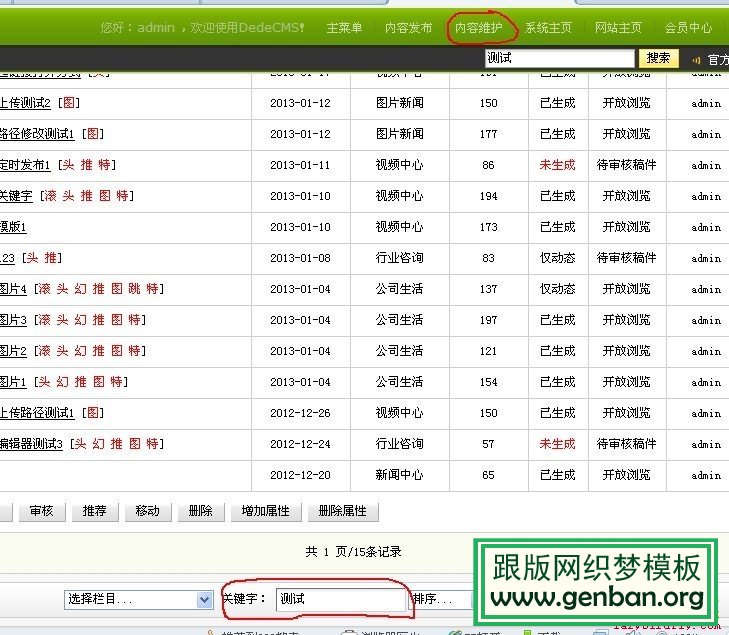Open the 内容发布 top menu
Viewport: 729px width, 635px height.
coord(408,28)
